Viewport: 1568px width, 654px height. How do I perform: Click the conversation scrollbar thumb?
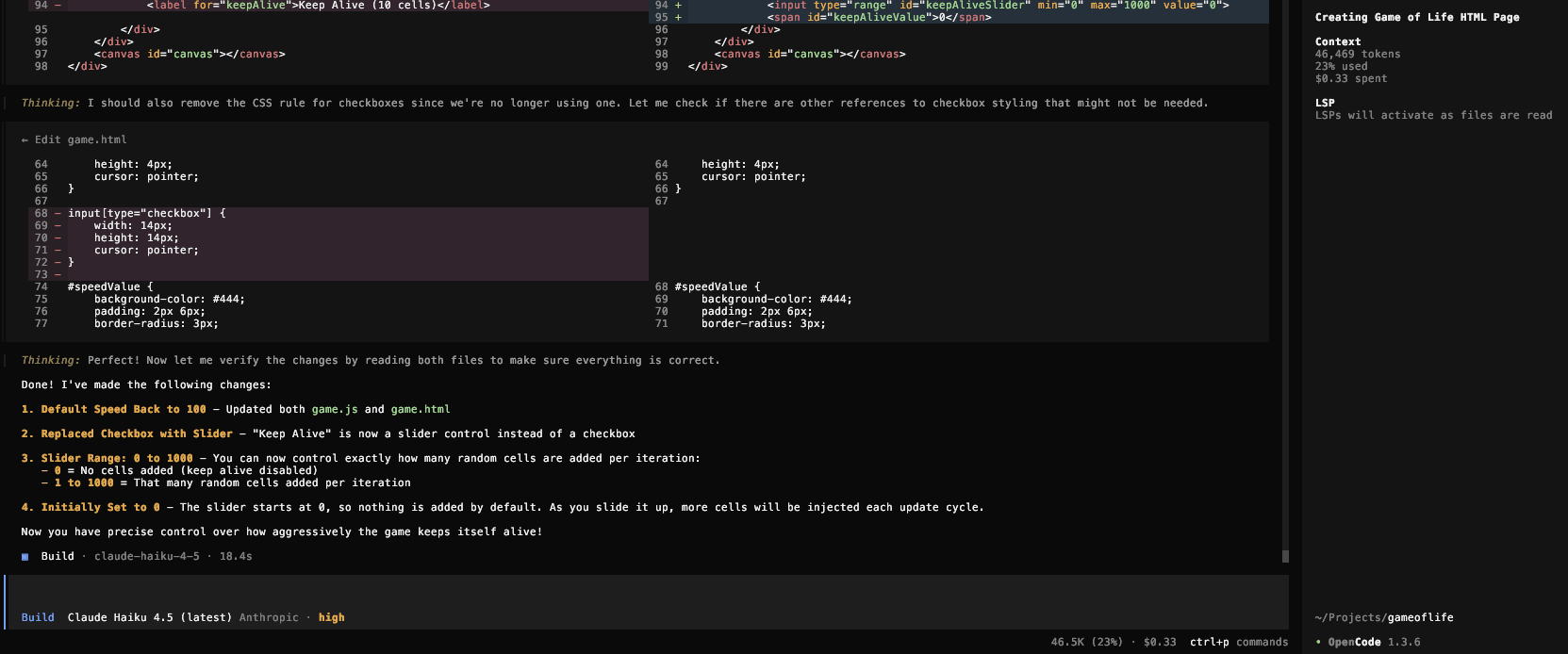pyautogui.click(x=1285, y=556)
